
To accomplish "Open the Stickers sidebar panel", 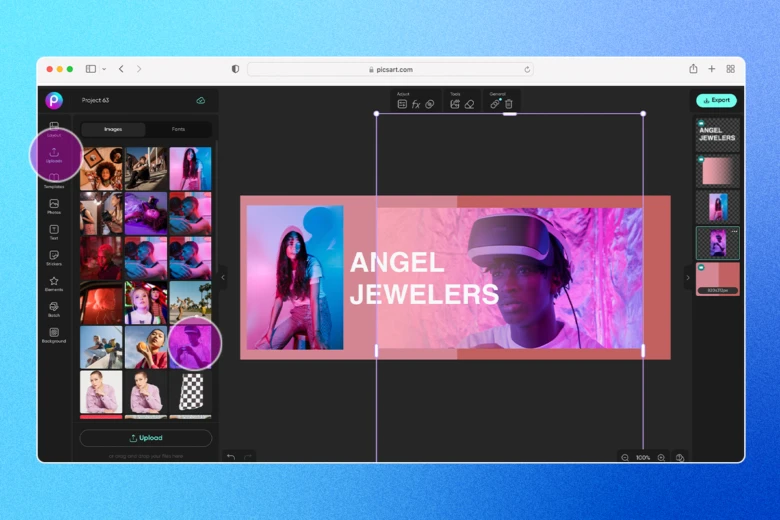I will (54, 258).
